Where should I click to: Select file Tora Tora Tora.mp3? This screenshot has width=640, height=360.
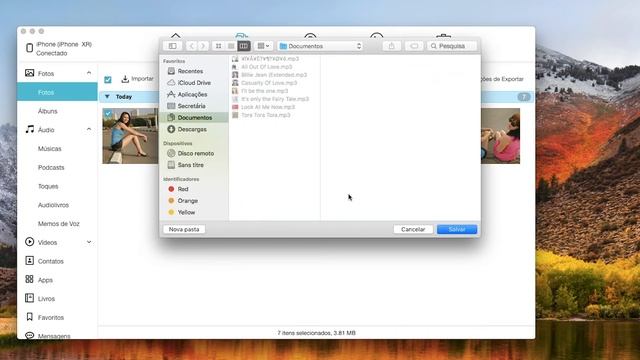tap(265, 115)
